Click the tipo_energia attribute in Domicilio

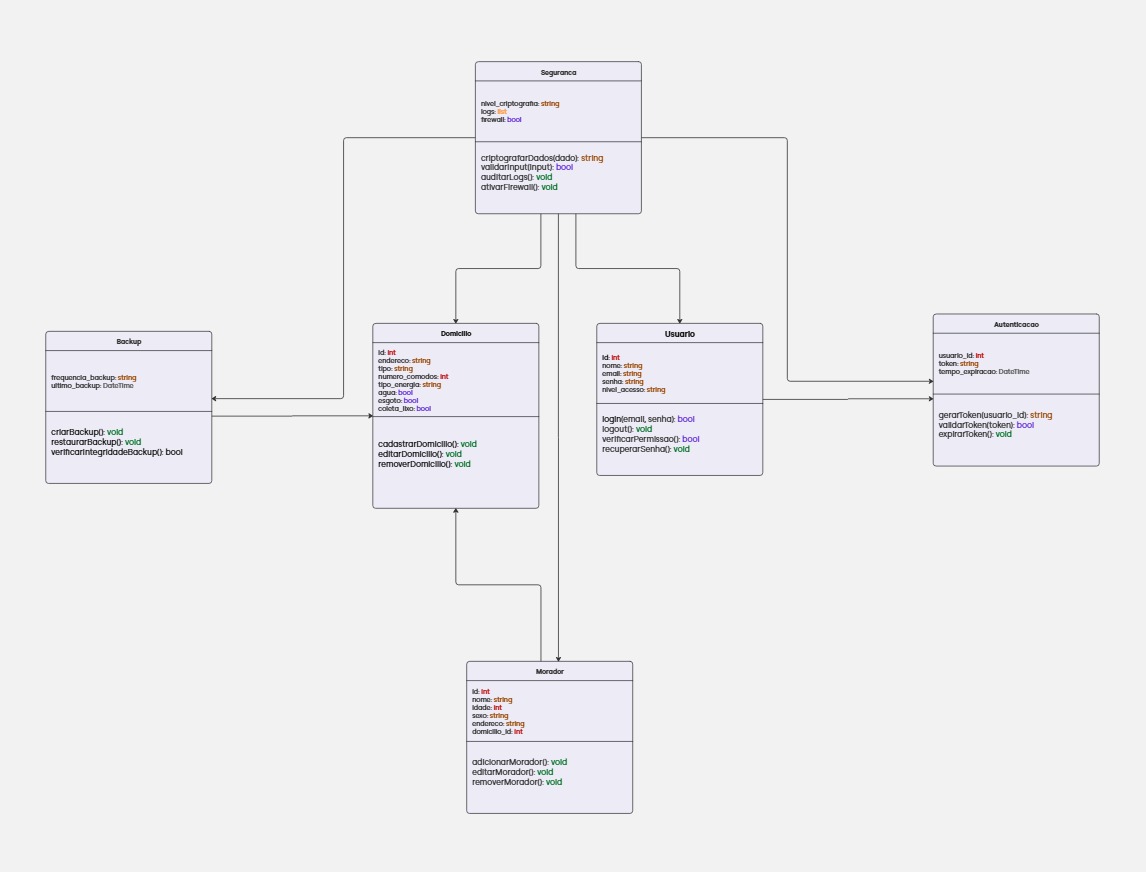[x=410, y=384]
